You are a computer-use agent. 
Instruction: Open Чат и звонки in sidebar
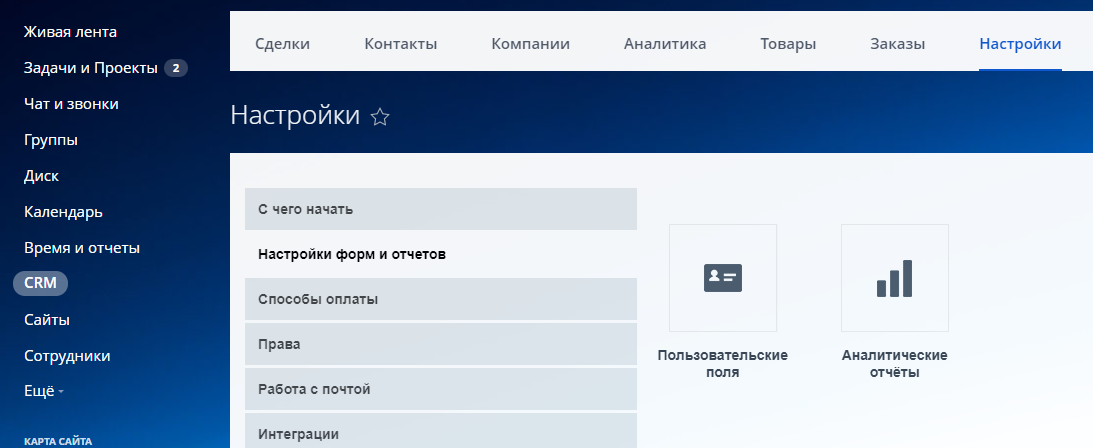click(x=71, y=104)
